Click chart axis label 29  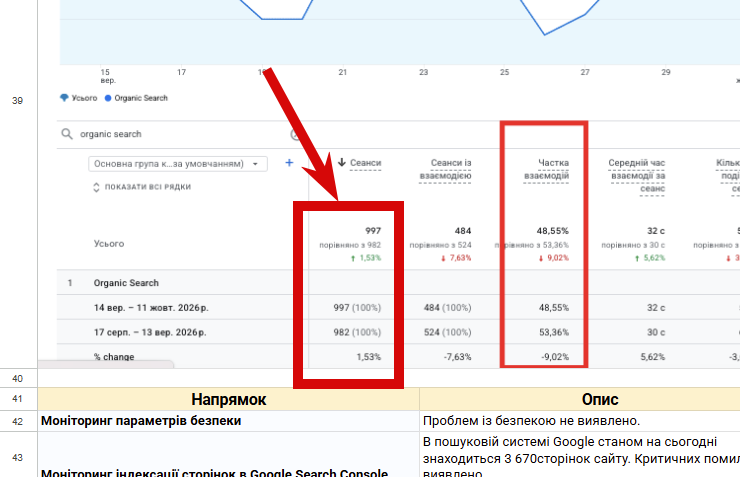click(x=665, y=72)
